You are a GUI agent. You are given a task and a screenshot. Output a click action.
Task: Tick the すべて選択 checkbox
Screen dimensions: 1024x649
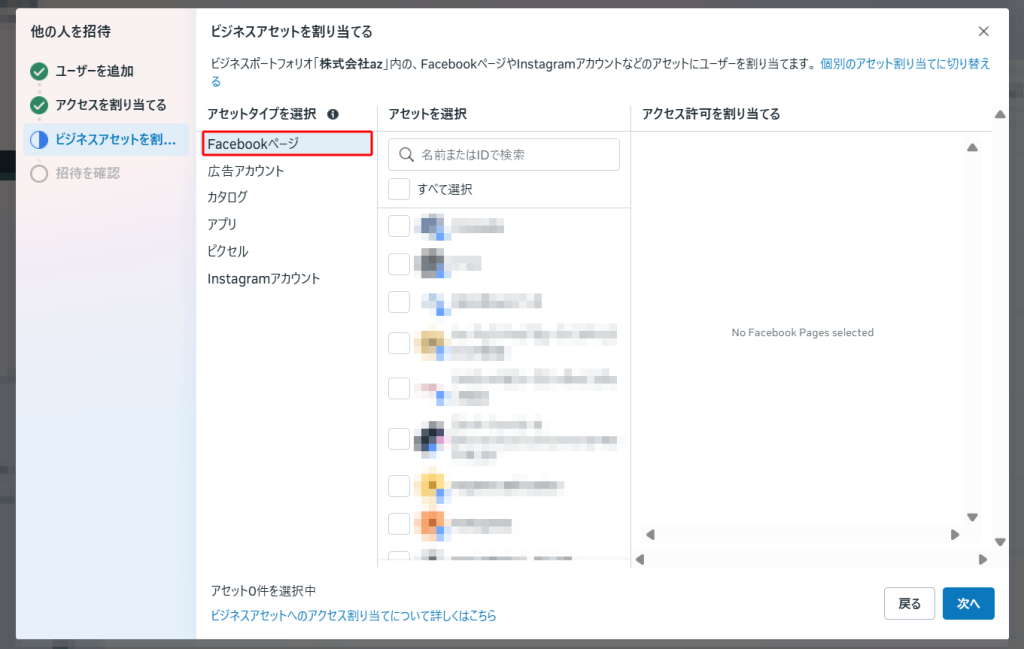point(399,189)
